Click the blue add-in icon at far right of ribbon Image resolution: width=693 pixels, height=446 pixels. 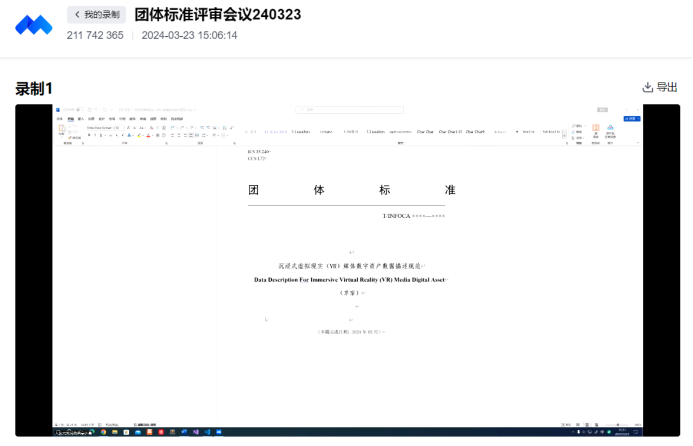click(x=609, y=129)
